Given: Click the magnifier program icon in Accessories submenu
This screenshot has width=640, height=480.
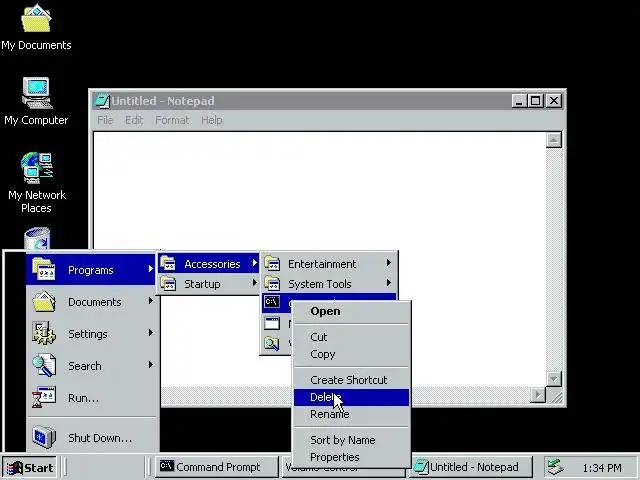Looking at the screenshot, I should point(272,343).
